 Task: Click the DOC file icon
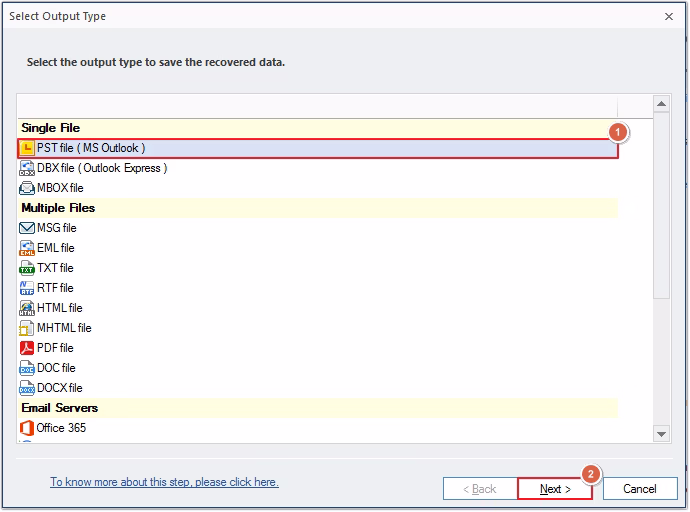(x=27, y=368)
